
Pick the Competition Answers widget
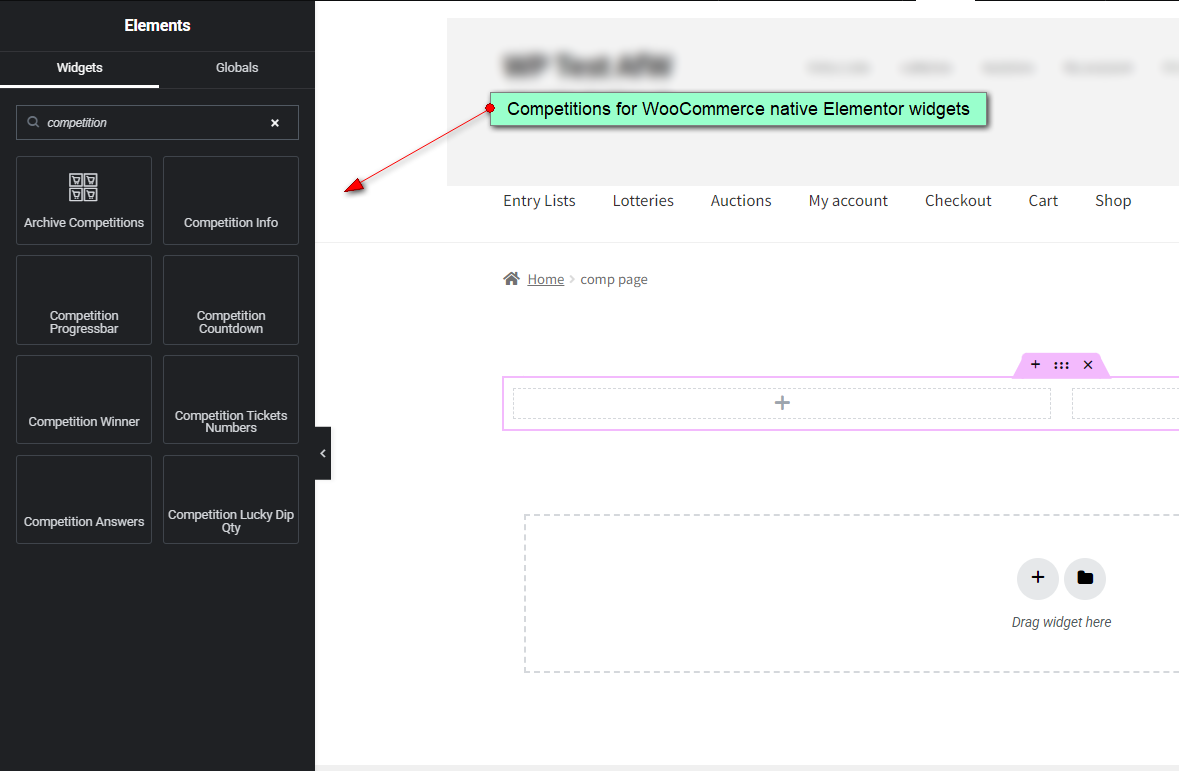pos(83,499)
